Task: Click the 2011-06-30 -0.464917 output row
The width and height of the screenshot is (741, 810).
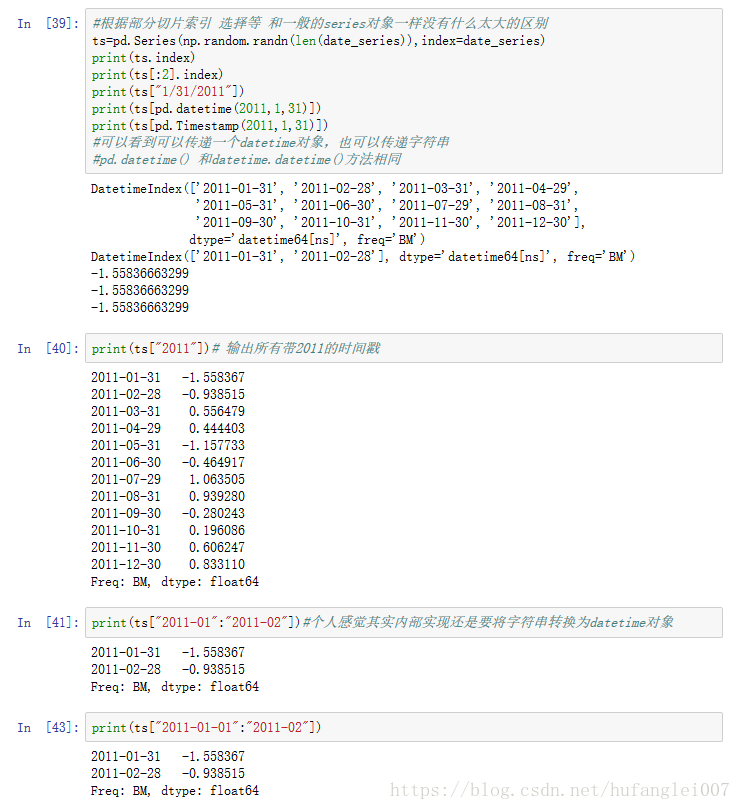Action: coord(167,463)
